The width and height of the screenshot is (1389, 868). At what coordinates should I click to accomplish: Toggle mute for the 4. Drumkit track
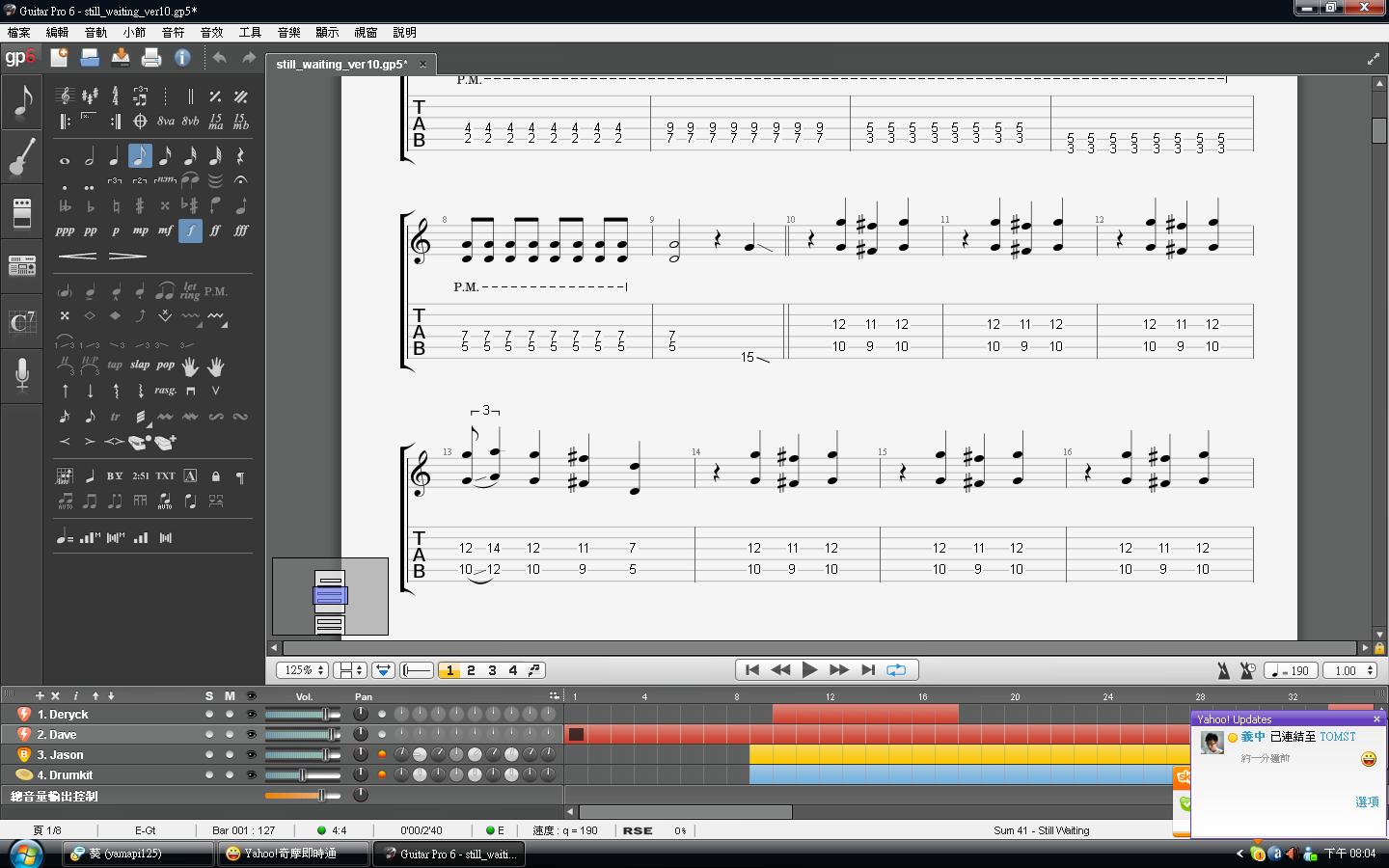tap(230, 775)
